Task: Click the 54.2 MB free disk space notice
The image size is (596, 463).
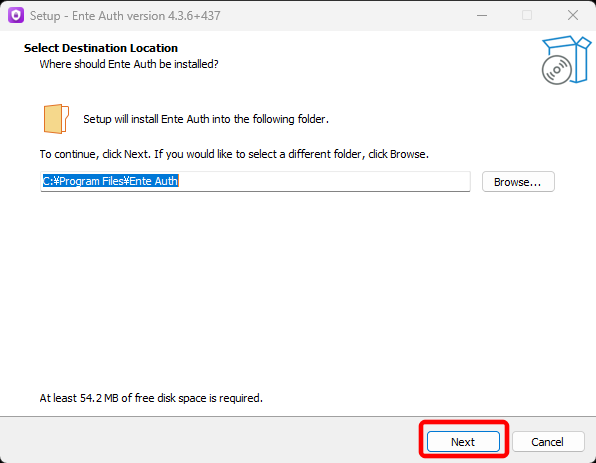Action: [151, 398]
